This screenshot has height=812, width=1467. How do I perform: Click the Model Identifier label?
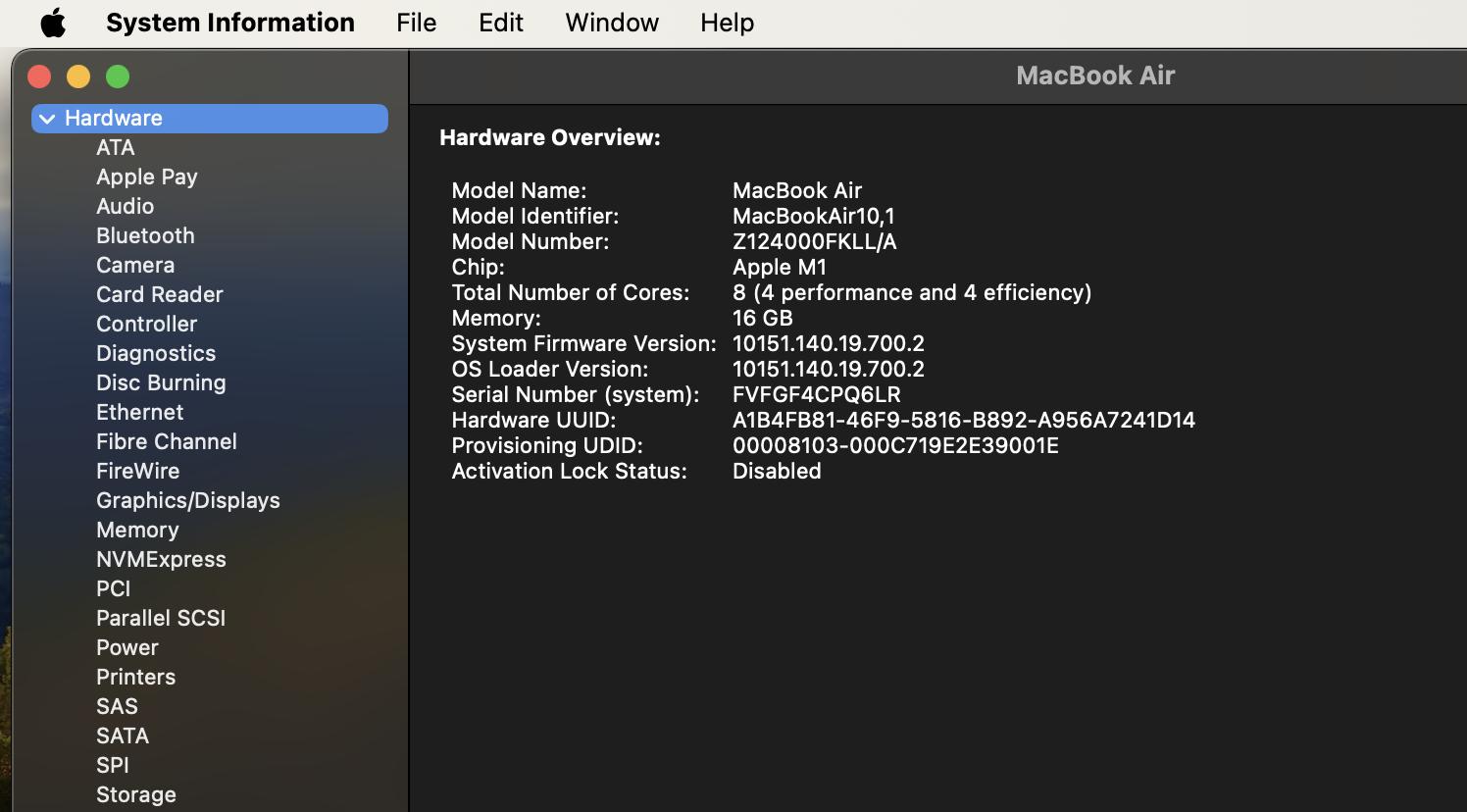(535, 216)
